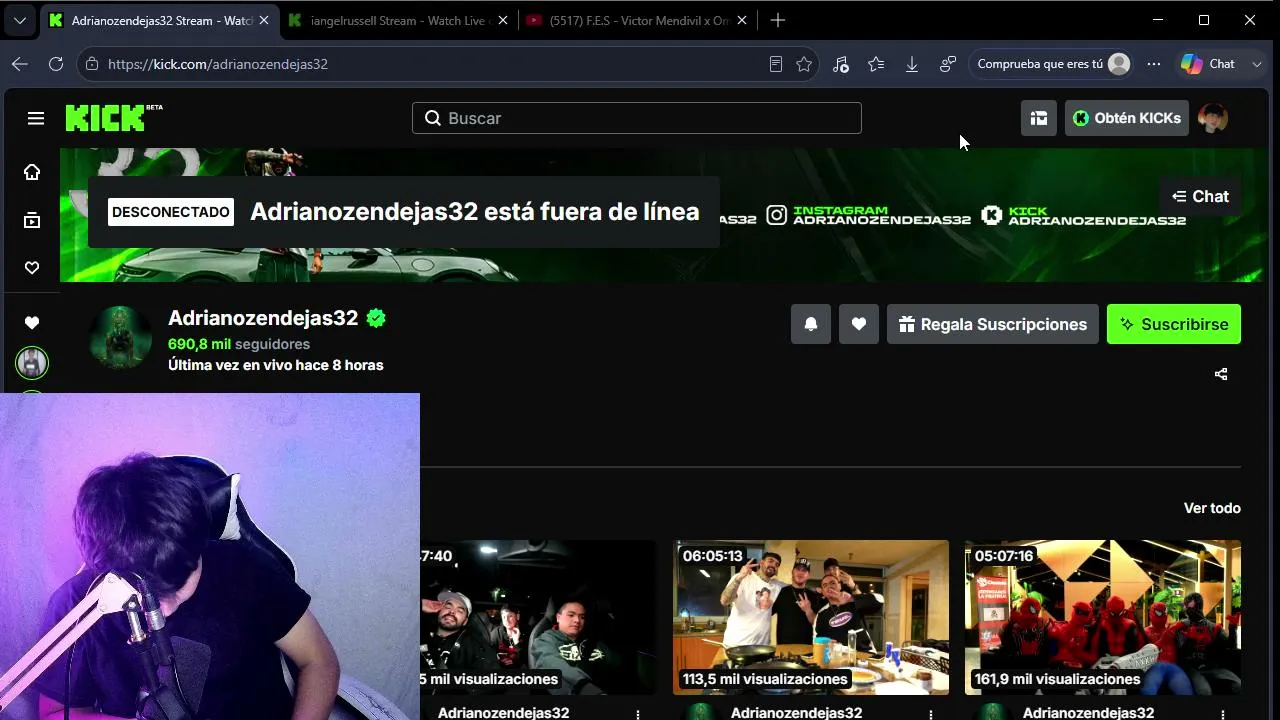Reload the page with refresh icon
The image size is (1280, 720).
click(x=56, y=64)
